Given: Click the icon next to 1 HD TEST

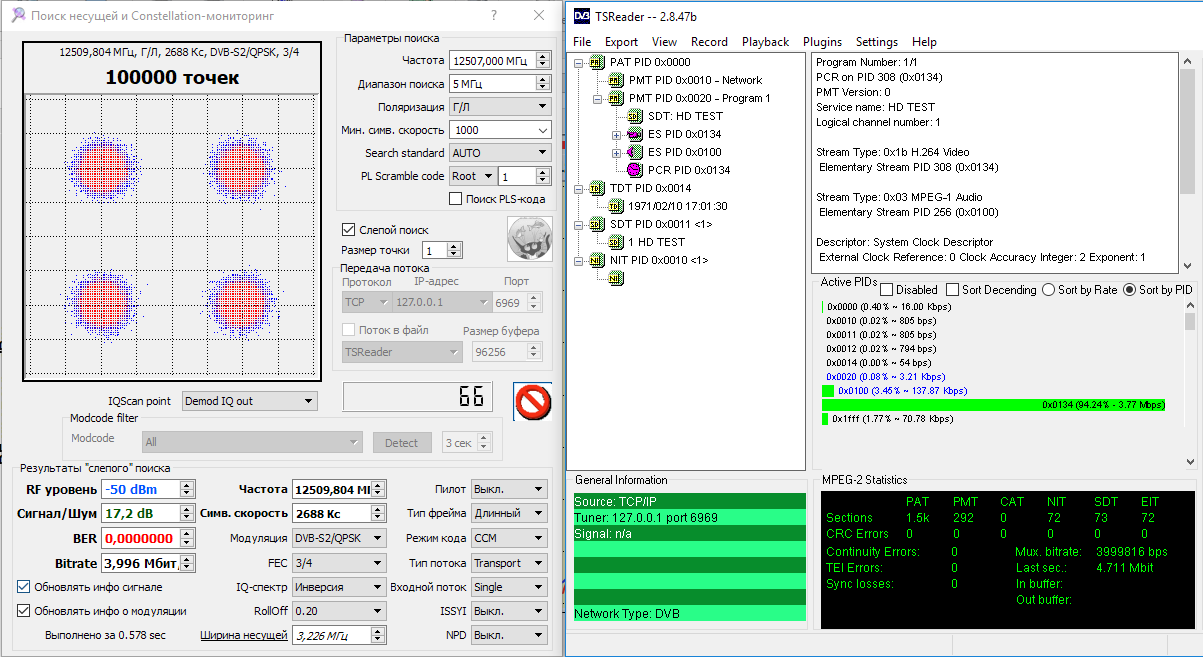Looking at the screenshot, I should pos(616,242).
